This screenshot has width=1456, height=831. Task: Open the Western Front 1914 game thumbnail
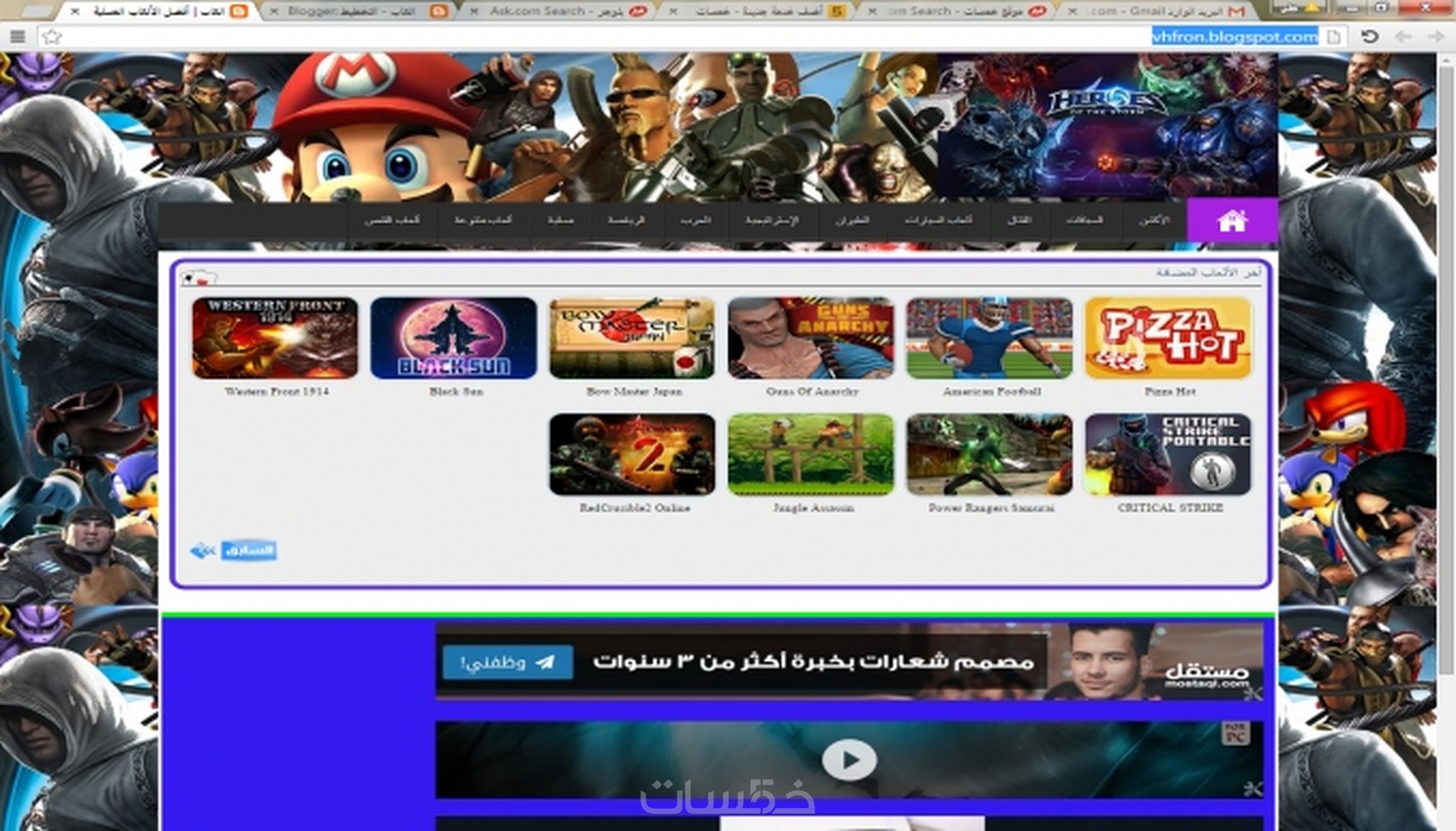[275, 338]
